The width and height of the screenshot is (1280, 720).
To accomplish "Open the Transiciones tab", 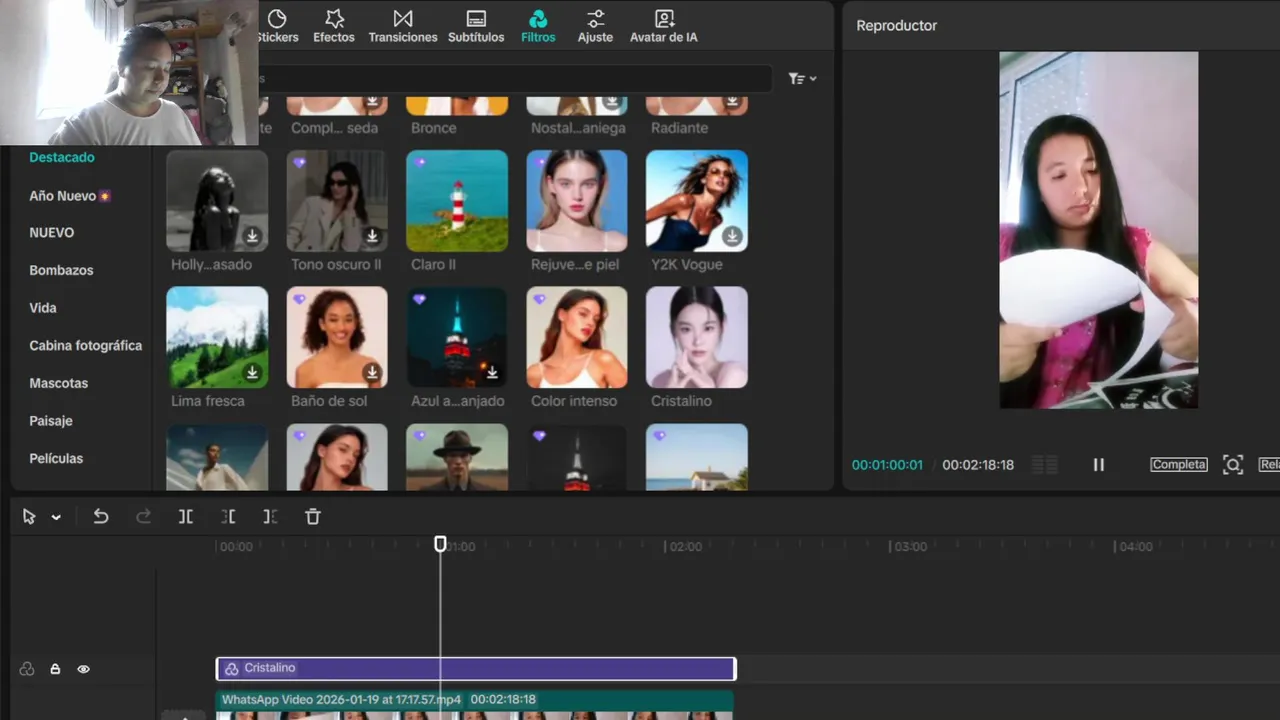I will tap(403, 26).
